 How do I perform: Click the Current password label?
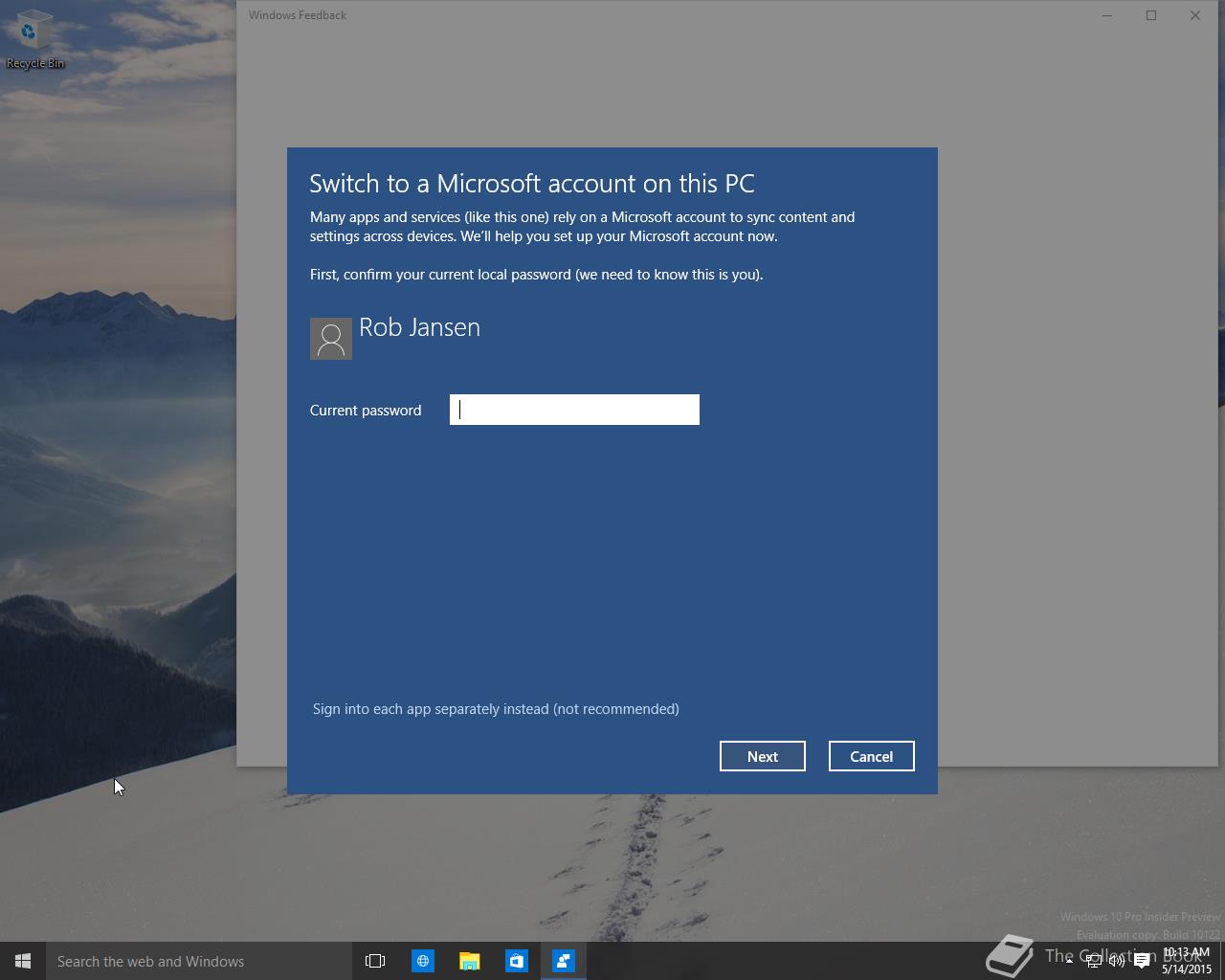tap(366, 411)
